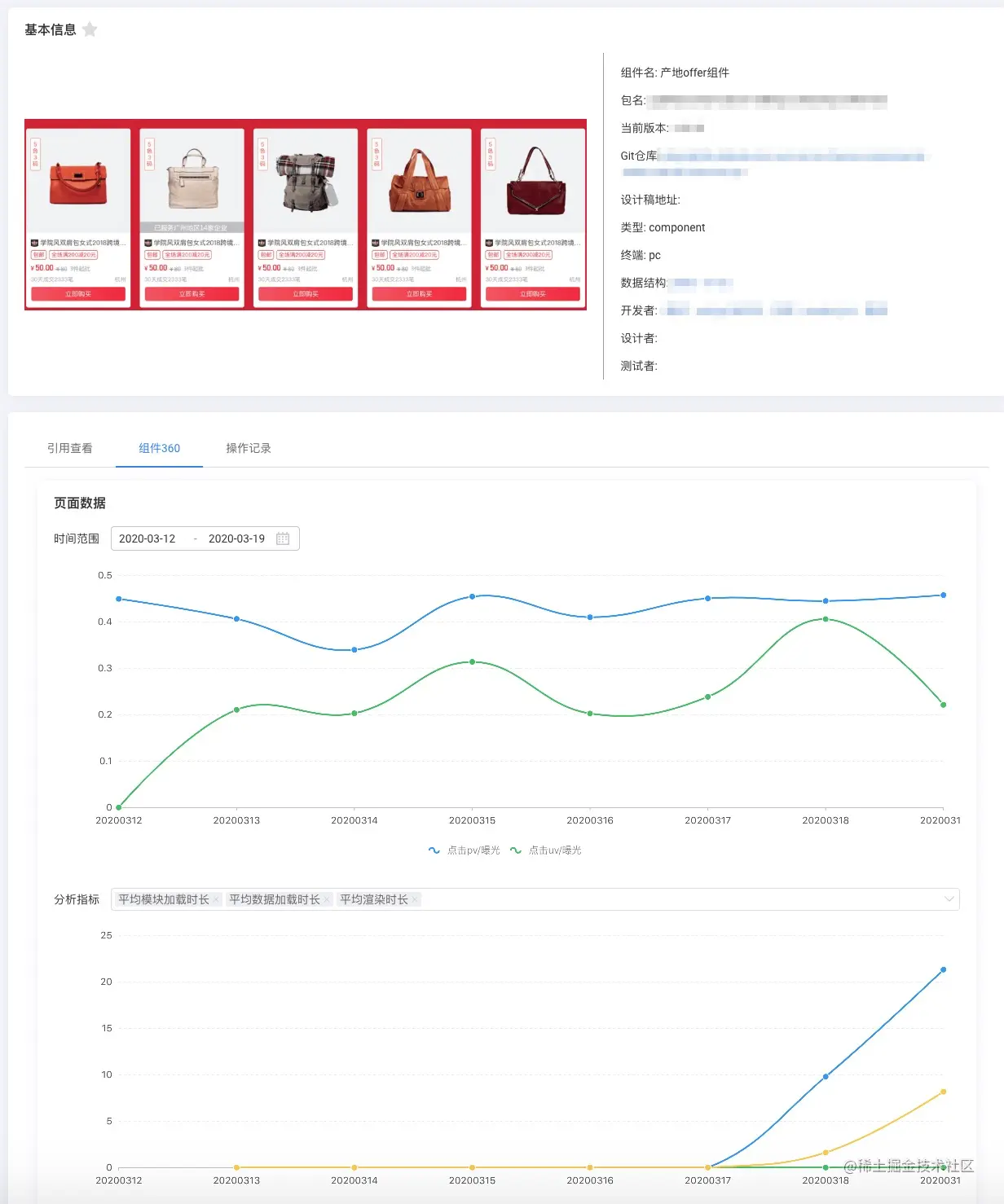Click the orange leather bag thumbnail

420,182
